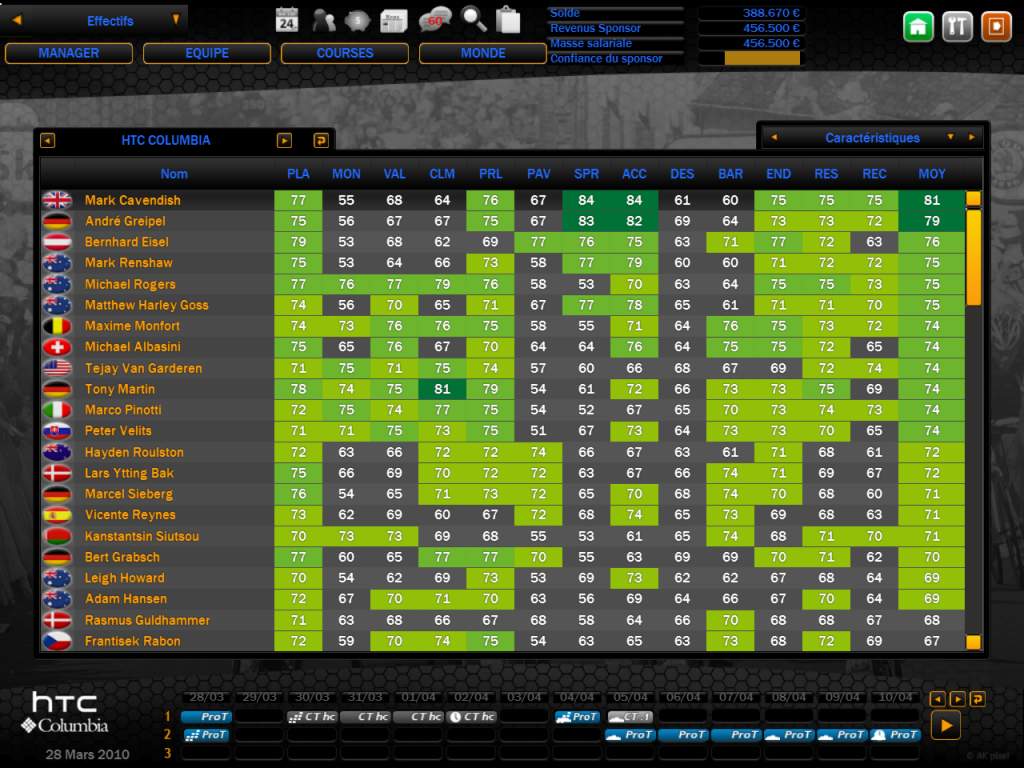The width and height of the screenshot is (1024, 768).
Task: Sort riders by the PAV column
Action: pos(539,174)
